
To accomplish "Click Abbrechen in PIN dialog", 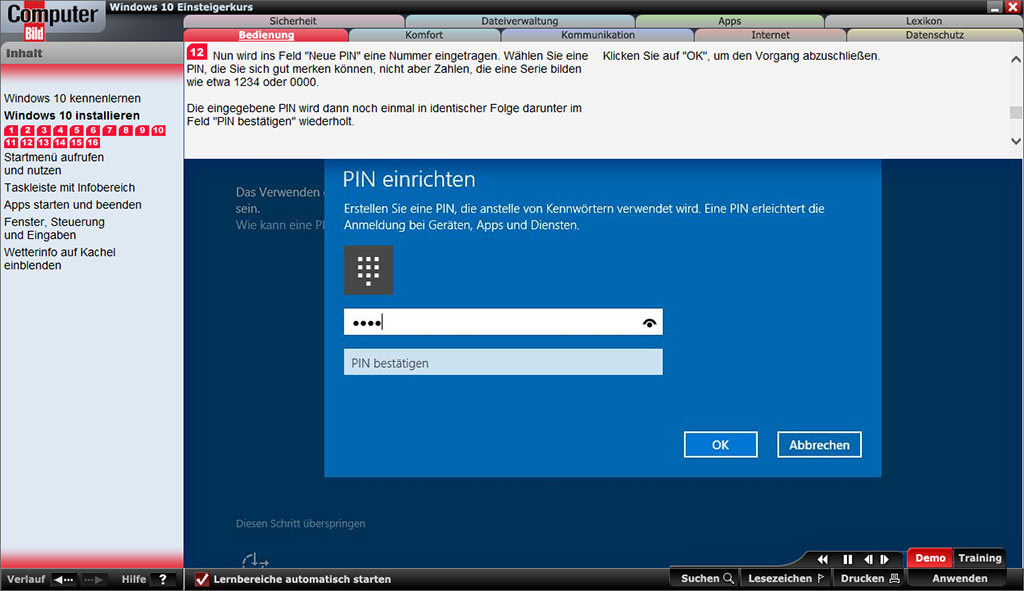I will [x=819, y=445].
